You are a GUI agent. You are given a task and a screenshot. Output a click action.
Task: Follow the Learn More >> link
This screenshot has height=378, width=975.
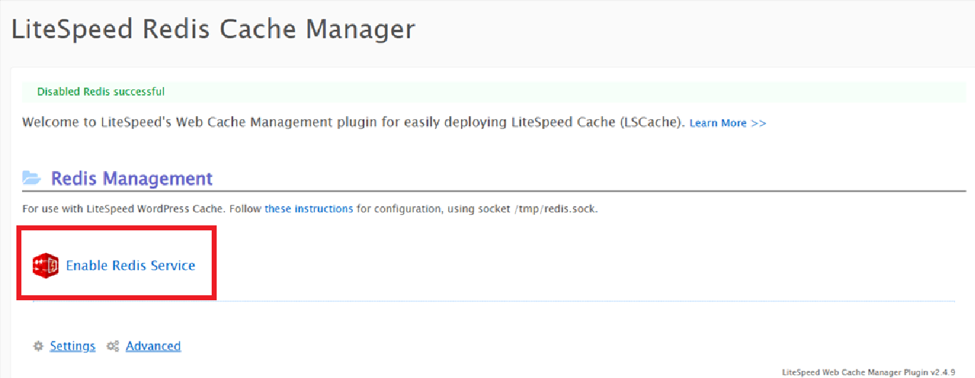728,123
